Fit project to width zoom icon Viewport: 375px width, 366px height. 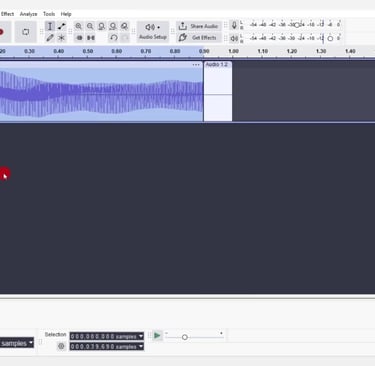pyautogui.click(x=113, y=26)
